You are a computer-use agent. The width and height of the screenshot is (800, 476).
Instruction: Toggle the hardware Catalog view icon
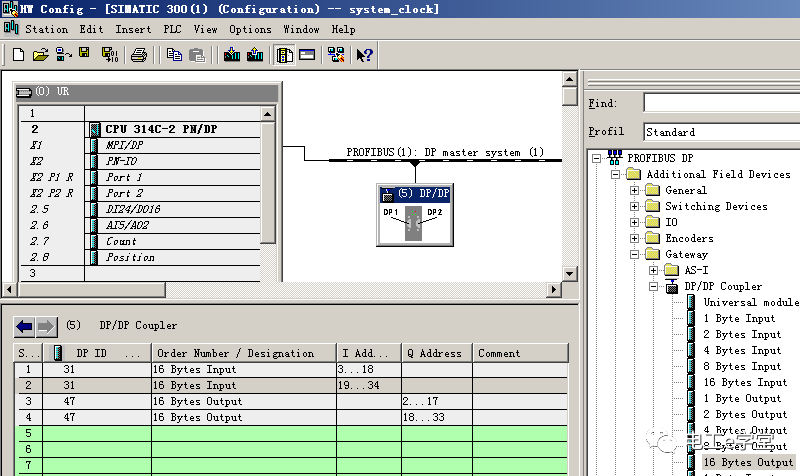(284, 55)
